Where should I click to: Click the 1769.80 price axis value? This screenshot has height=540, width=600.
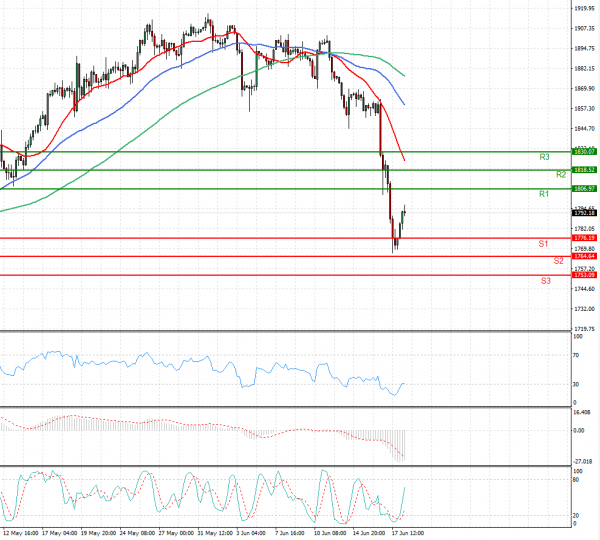click(x=584, y=249)
